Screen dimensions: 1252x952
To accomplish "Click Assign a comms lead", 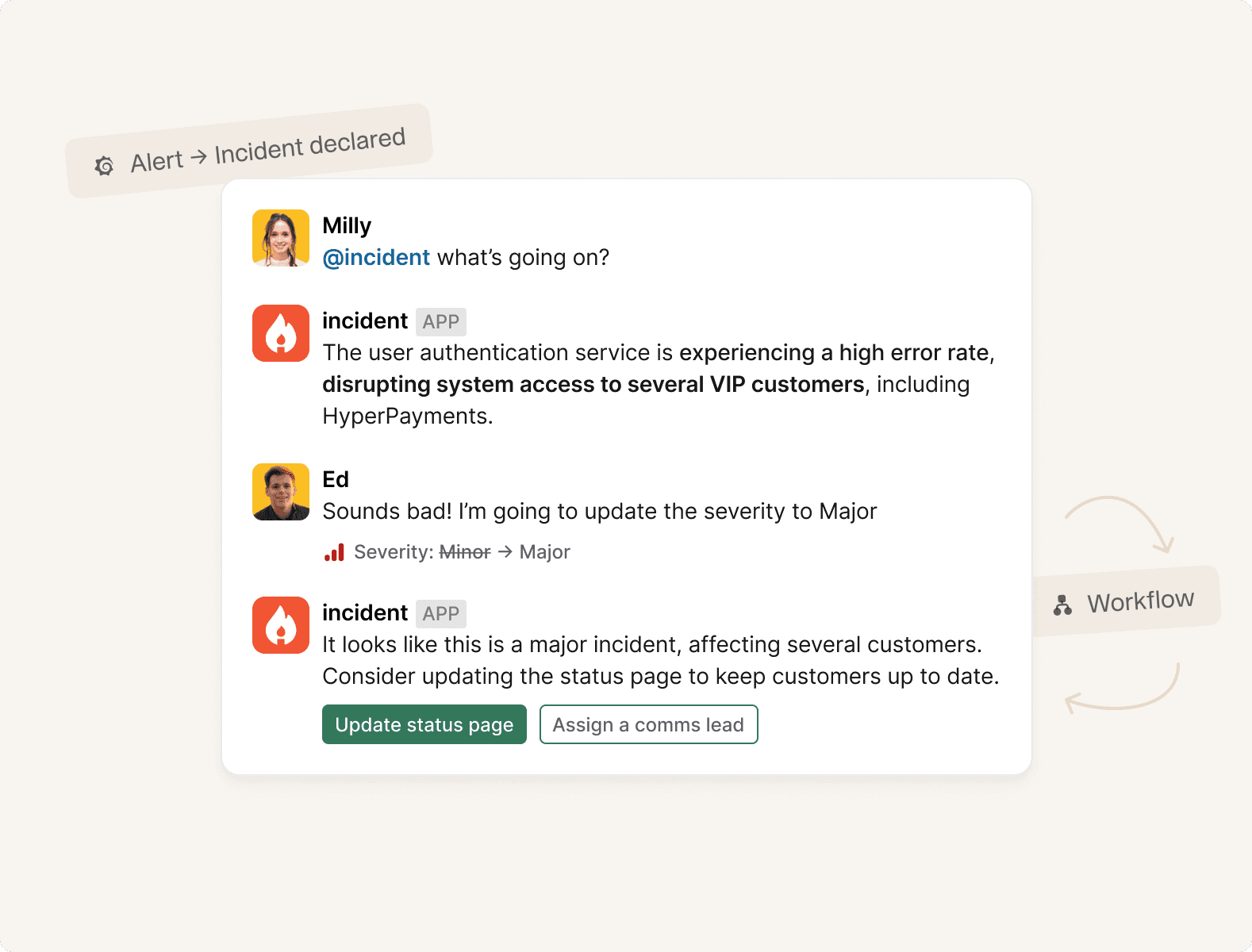I will coord(648,724).
